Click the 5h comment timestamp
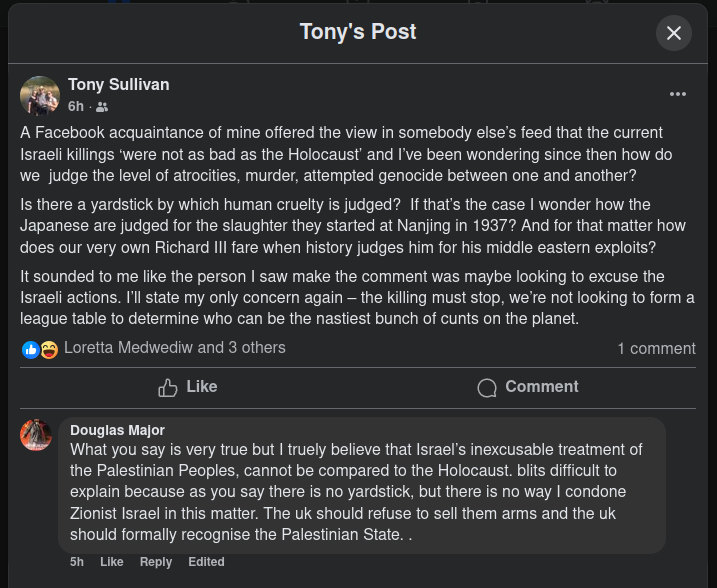Screen dimensions: 717x588 point(77,562)
